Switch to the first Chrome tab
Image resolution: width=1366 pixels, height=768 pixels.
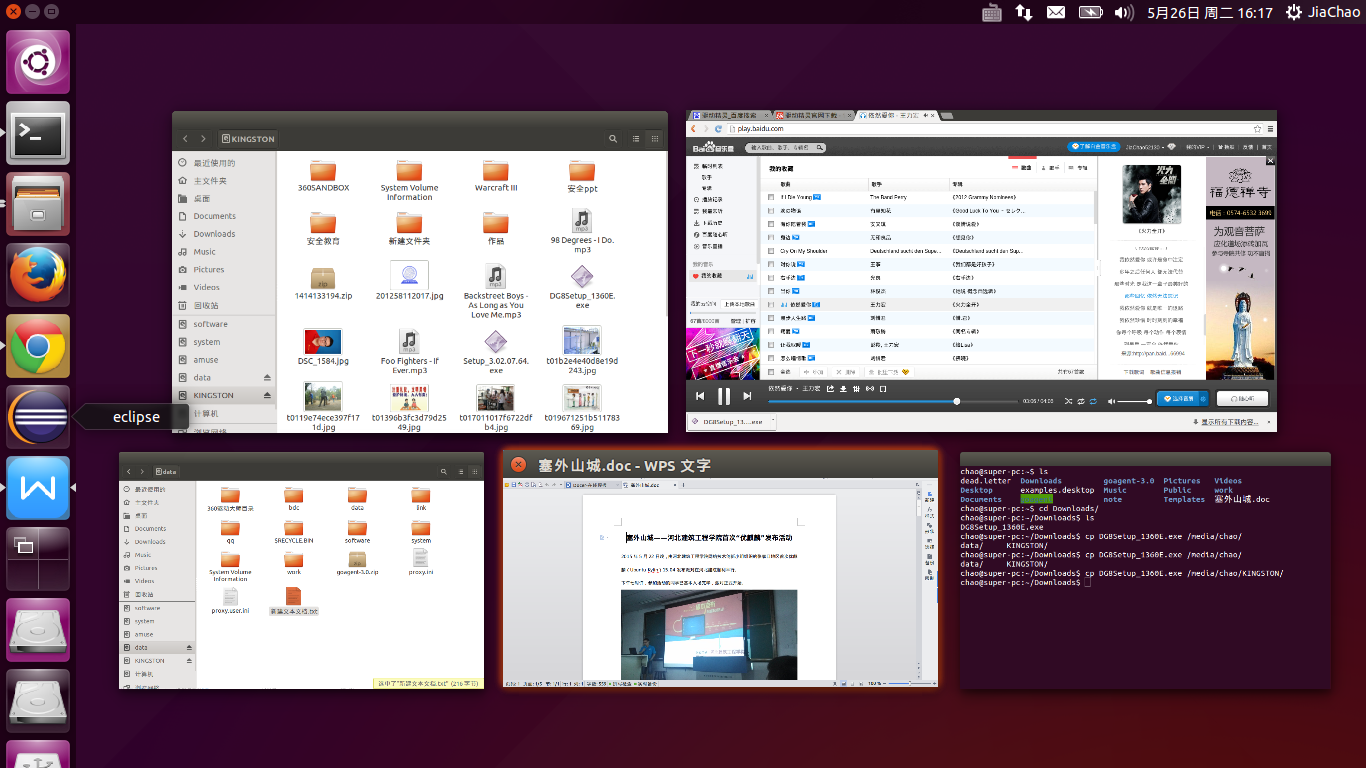[729, 116]
